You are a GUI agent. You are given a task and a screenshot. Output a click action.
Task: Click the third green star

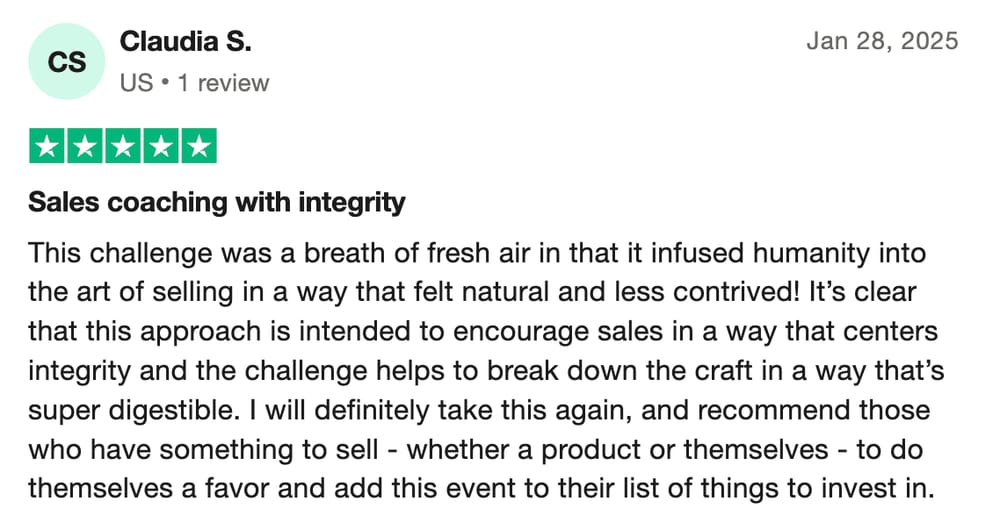tap(122, 146)
